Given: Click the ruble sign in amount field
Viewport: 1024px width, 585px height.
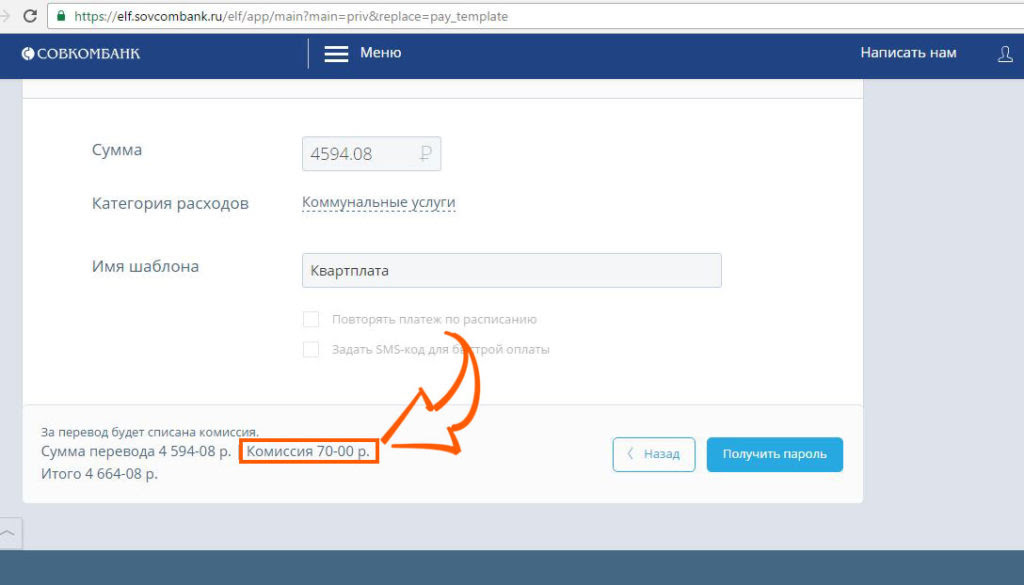Looking at the screenshot, I should click(425, 153).
